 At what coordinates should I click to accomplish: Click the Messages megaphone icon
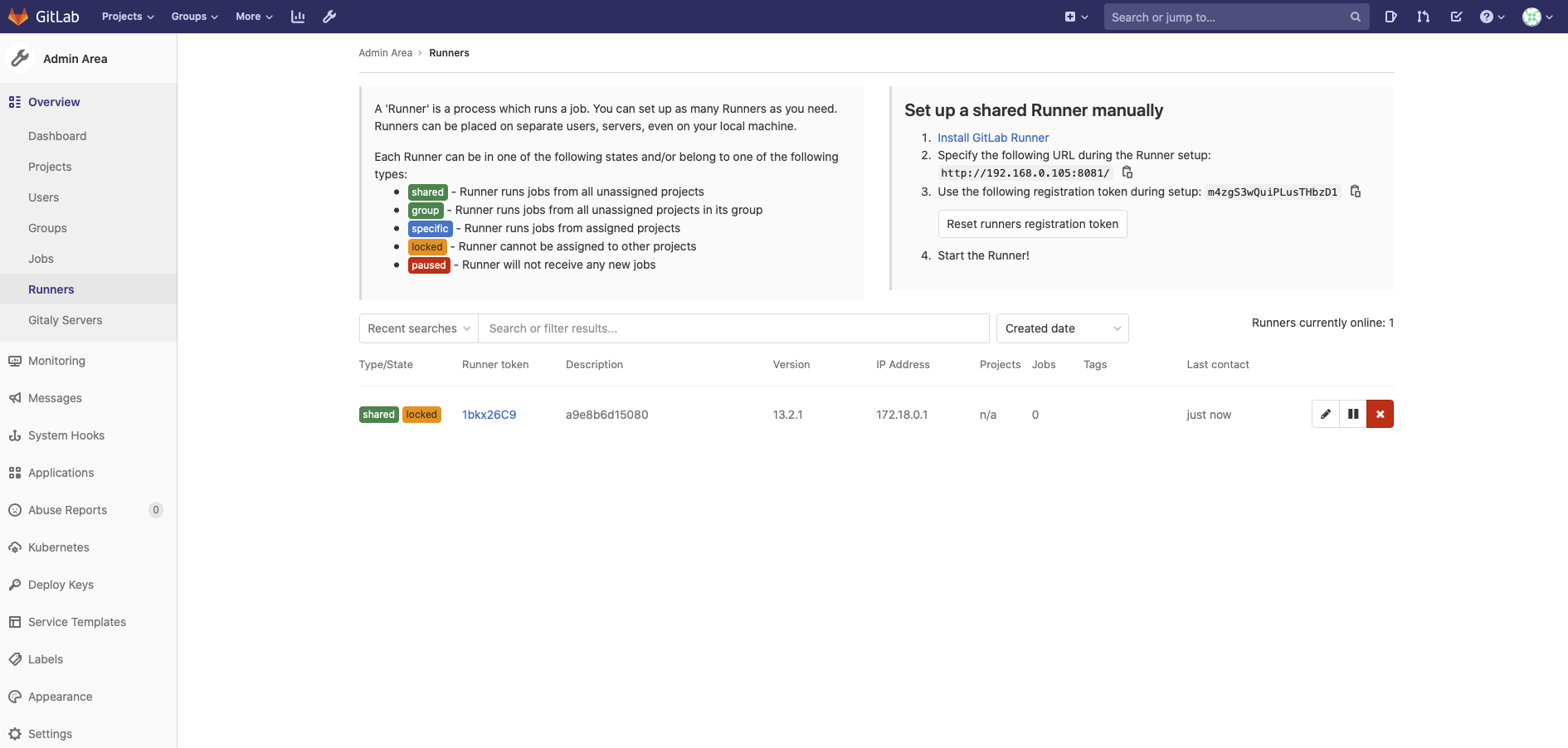pos(15,398)
